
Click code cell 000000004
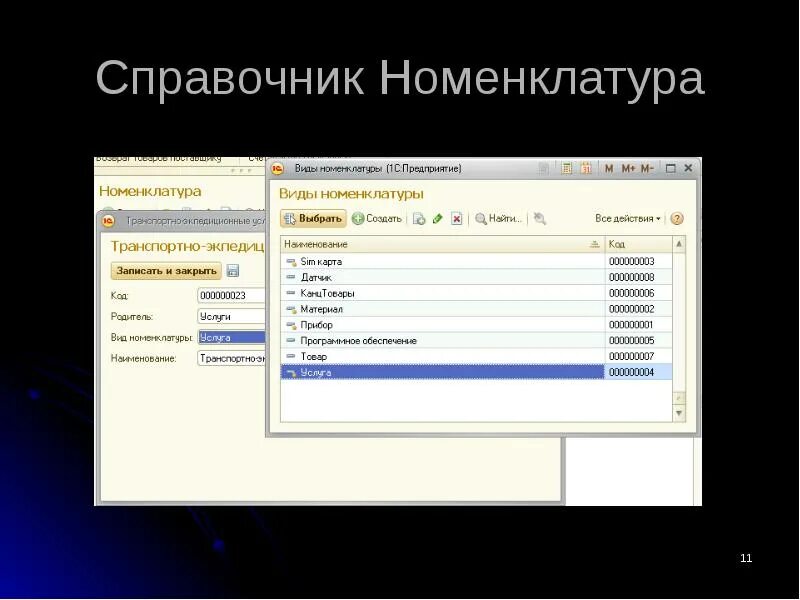point(638,372)
